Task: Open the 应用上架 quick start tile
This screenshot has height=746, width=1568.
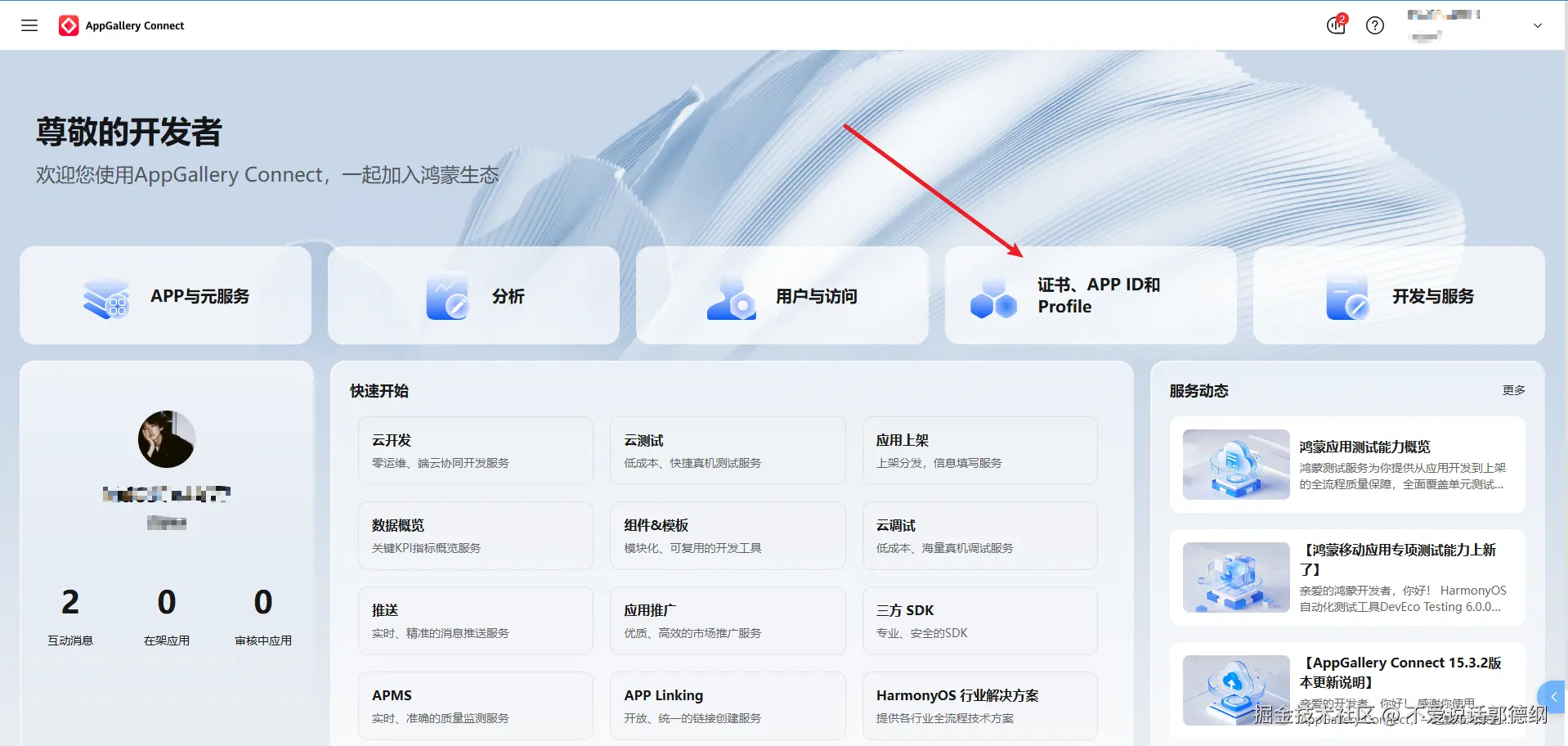Action: point(980,451)
